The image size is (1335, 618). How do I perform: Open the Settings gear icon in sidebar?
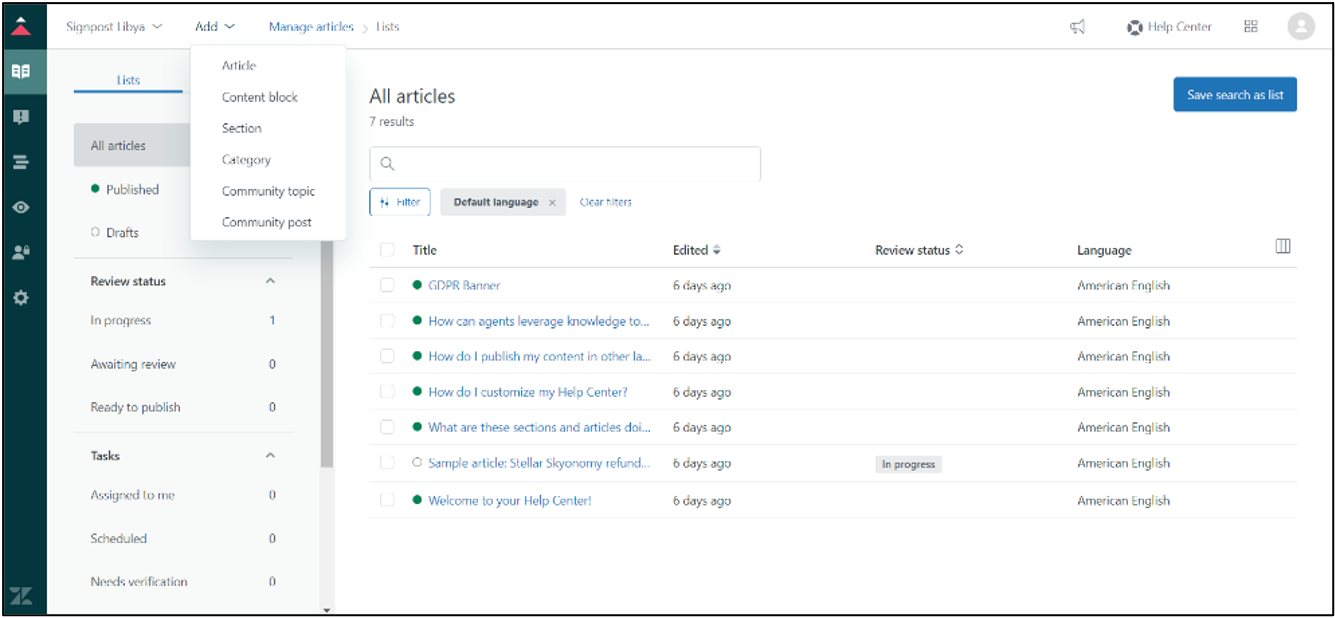tap(21, 298)
